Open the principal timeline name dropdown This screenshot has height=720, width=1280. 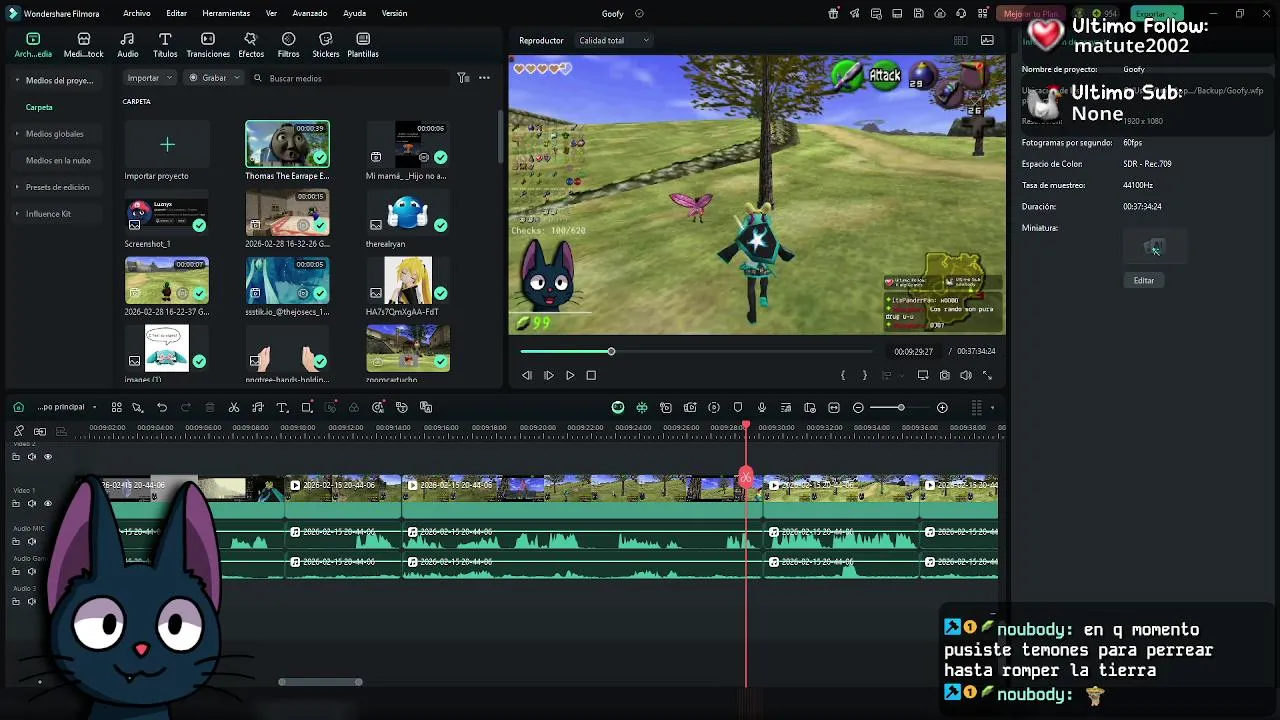coord(67,407)
